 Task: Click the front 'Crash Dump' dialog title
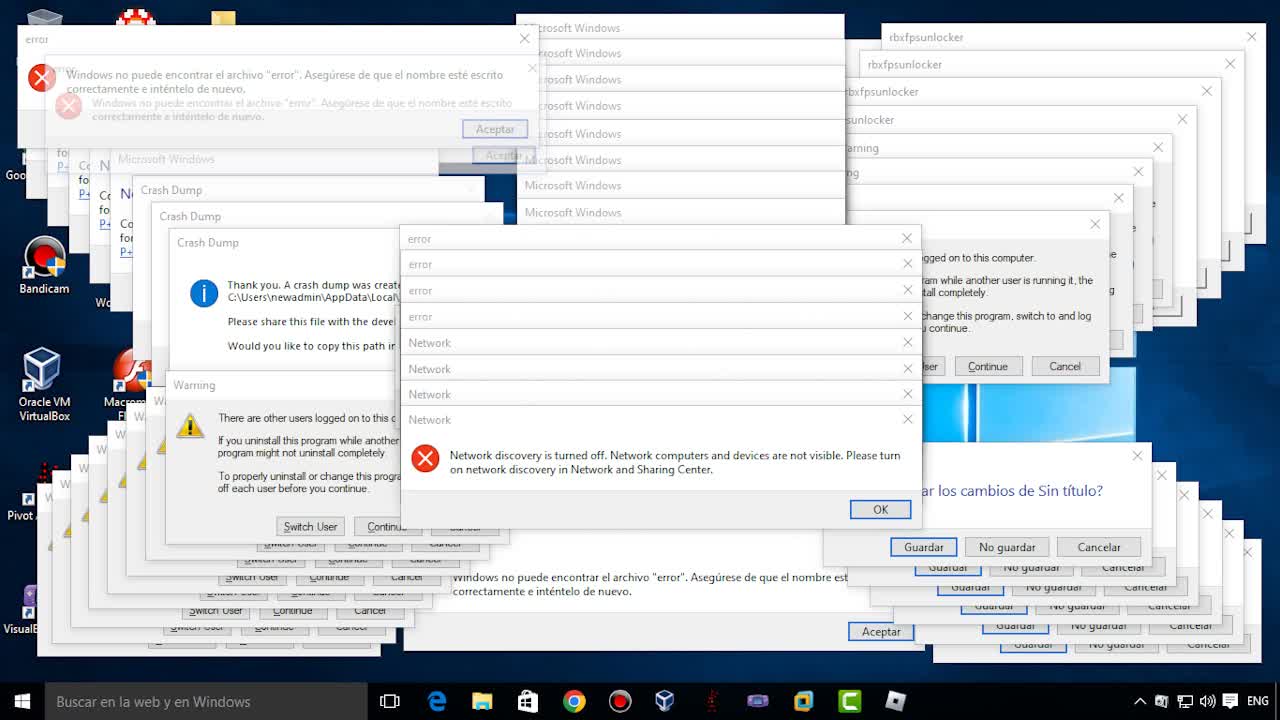[208, 242]
